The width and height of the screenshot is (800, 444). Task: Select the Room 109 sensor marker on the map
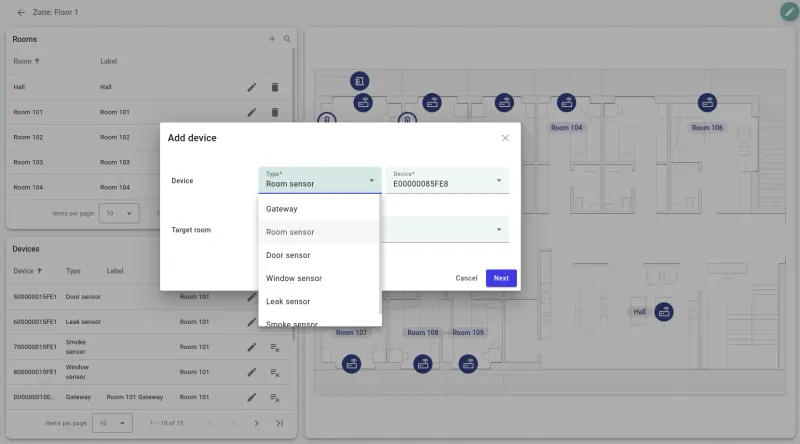[468, 364]
